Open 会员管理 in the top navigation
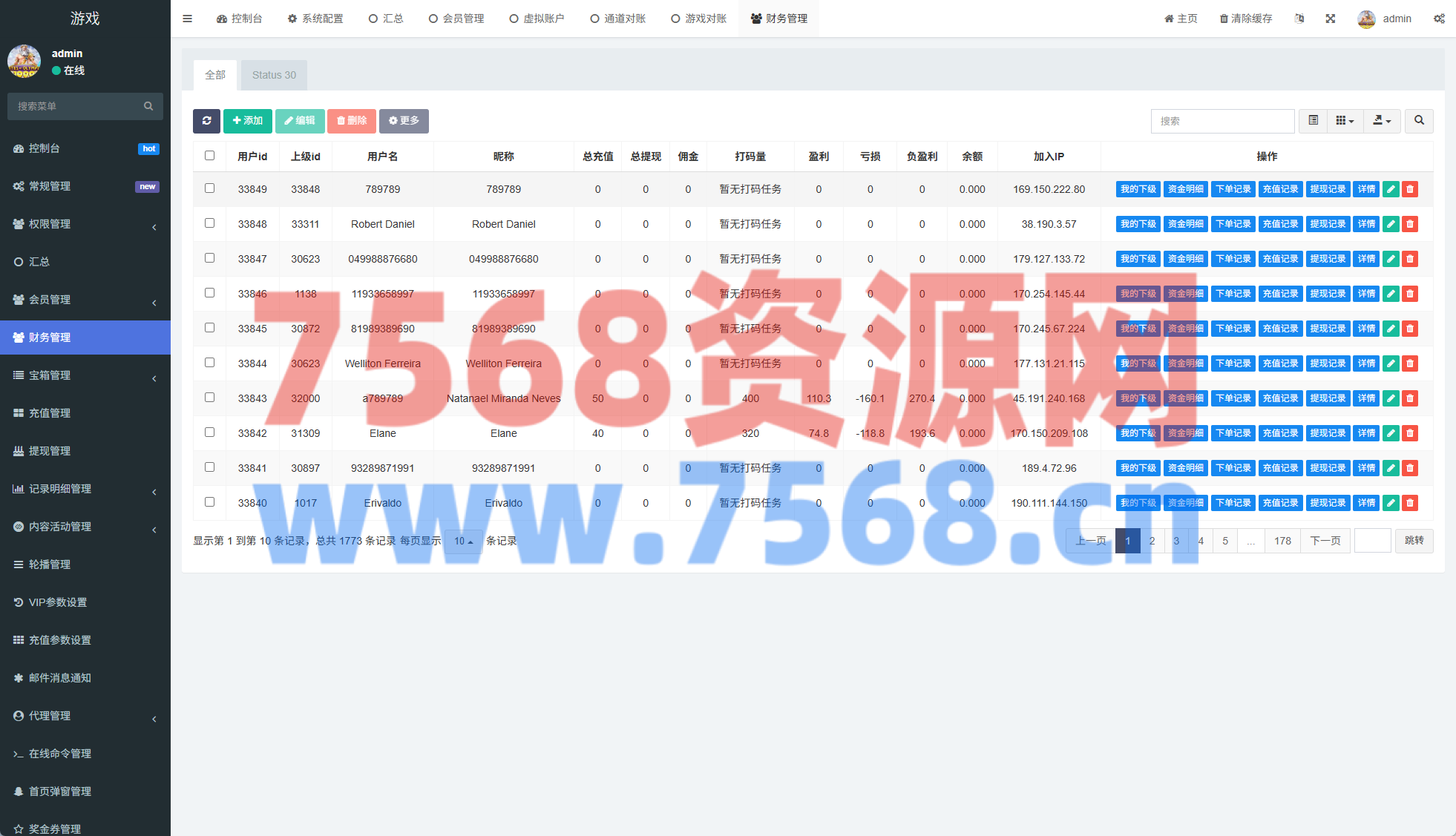Viewport: 1456px width, 836px height. point(456,19)
